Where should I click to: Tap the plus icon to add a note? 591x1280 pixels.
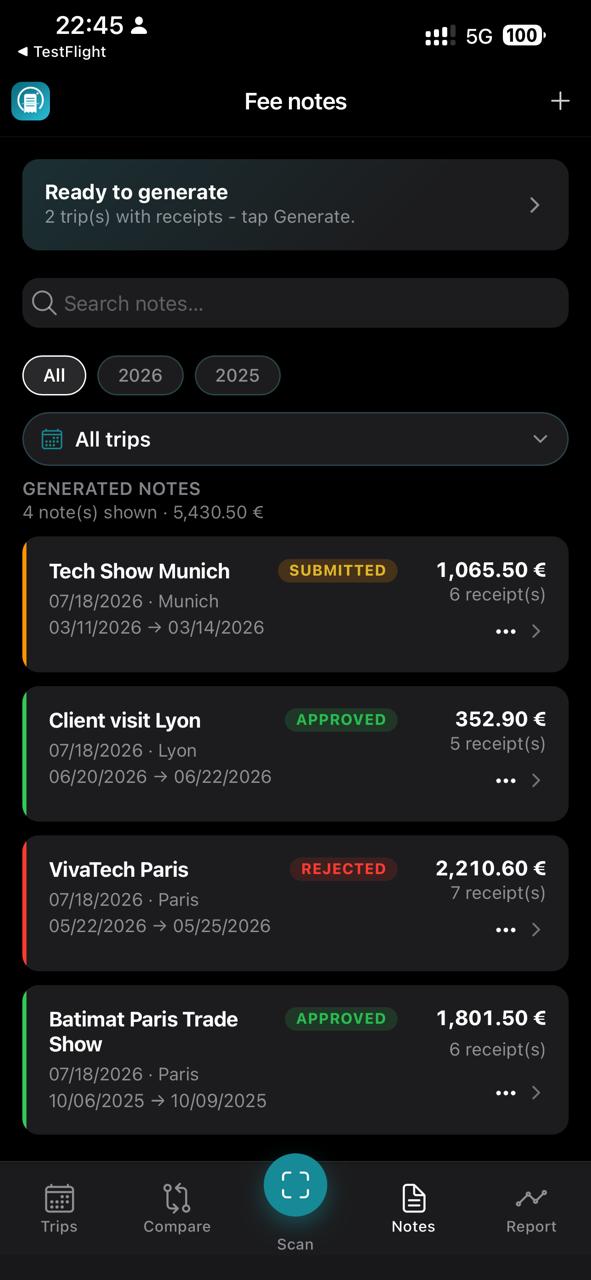click(x=560, y=101)
